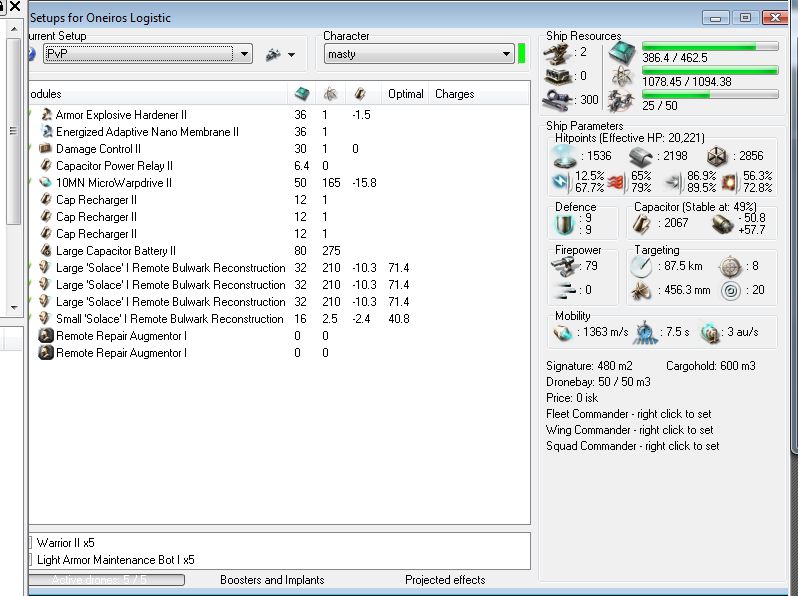Screen dimensions: 800x596
Task: Click the Defence shield icon
Action: [564, 225]
